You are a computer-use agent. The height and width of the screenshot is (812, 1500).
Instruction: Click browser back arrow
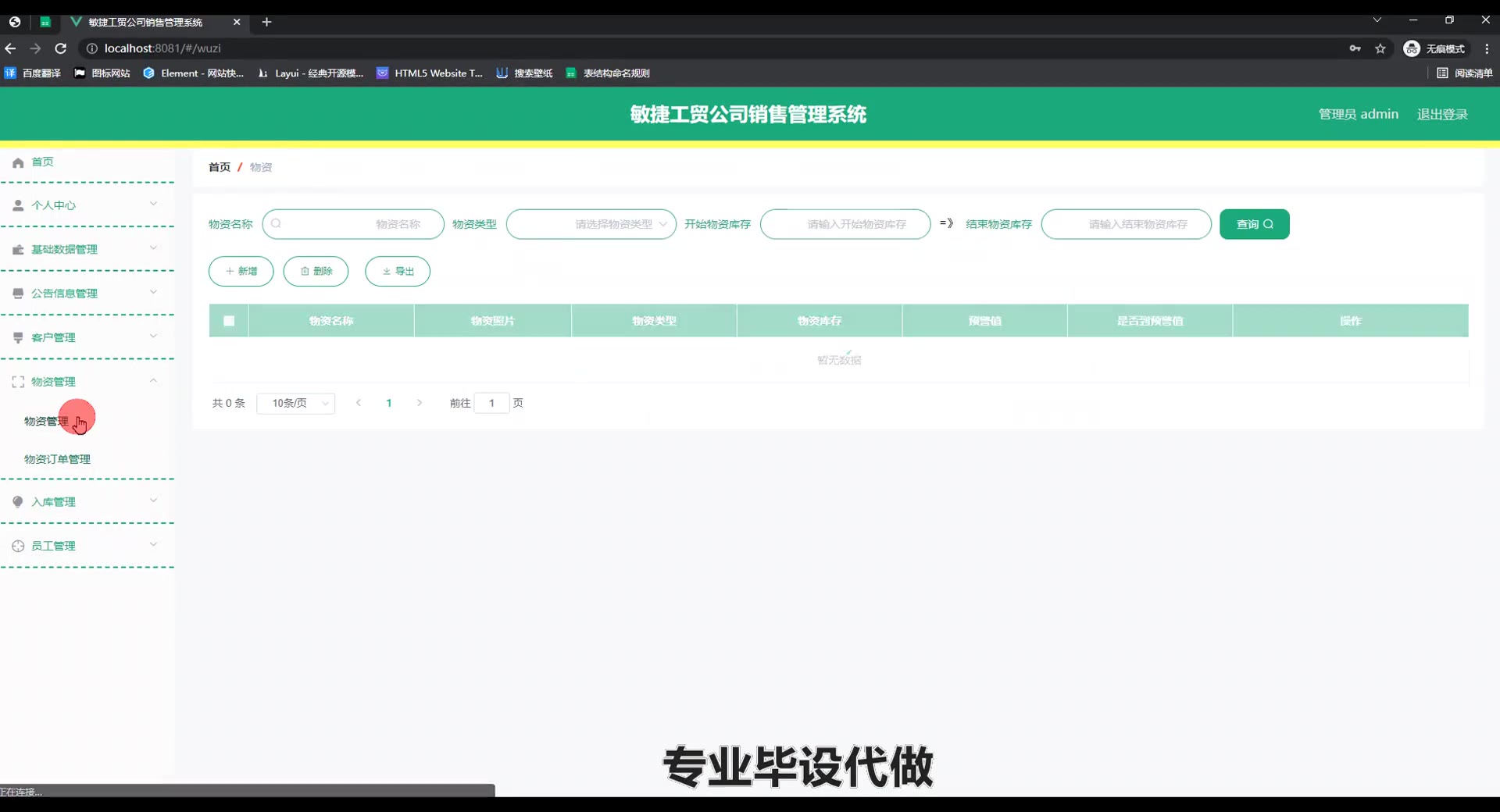(10, 48)
